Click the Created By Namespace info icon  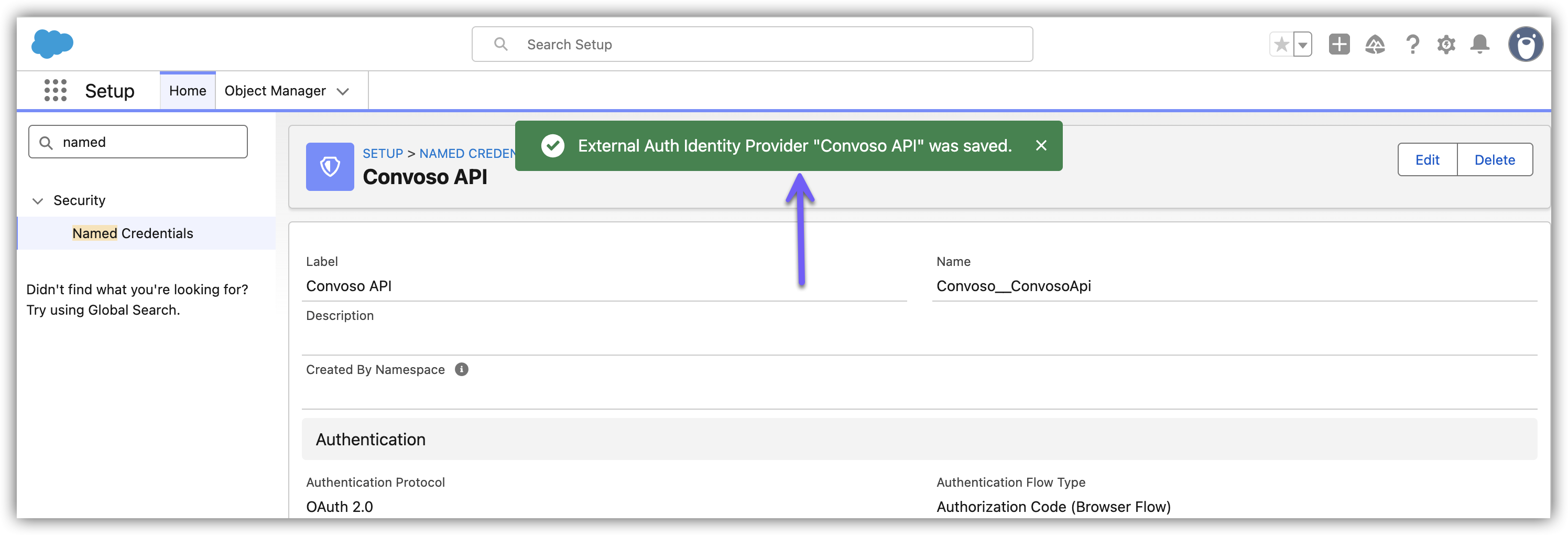click(461, 369)
